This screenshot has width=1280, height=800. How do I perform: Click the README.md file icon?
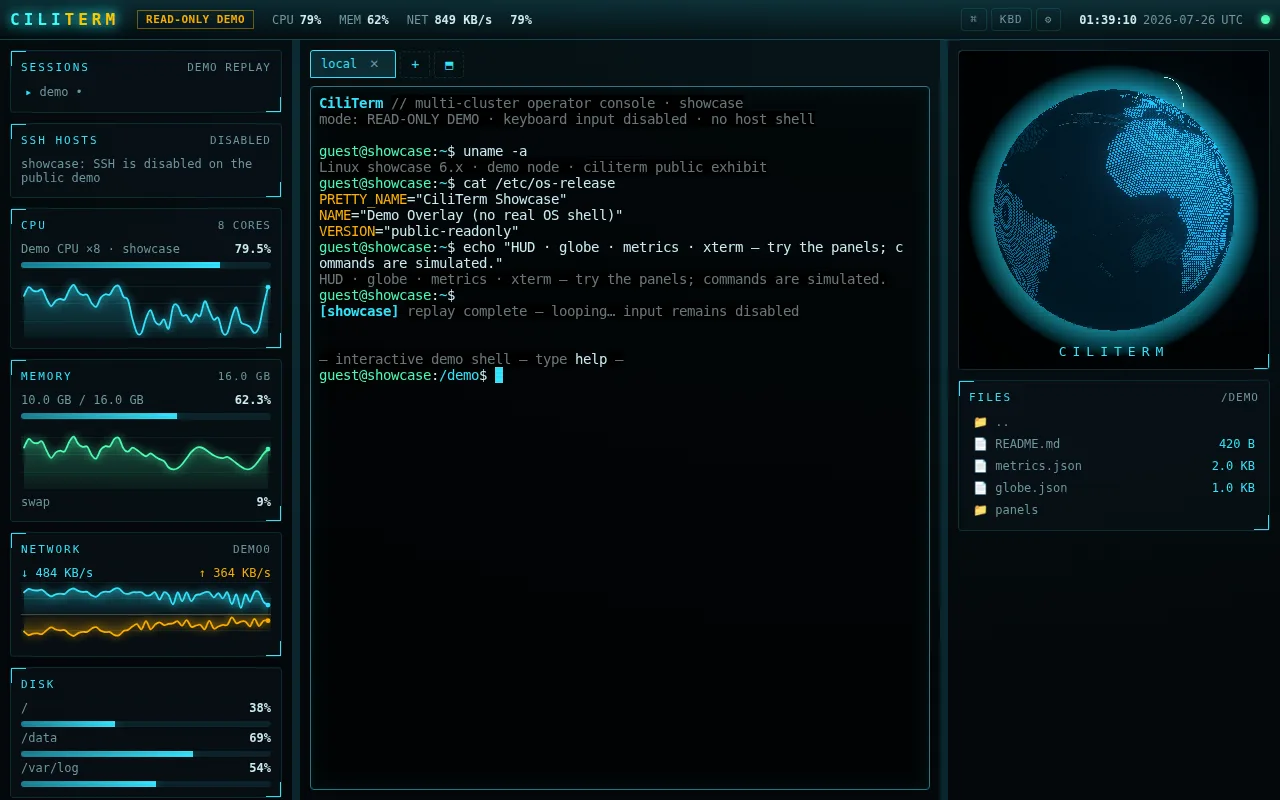click(980, 444)
